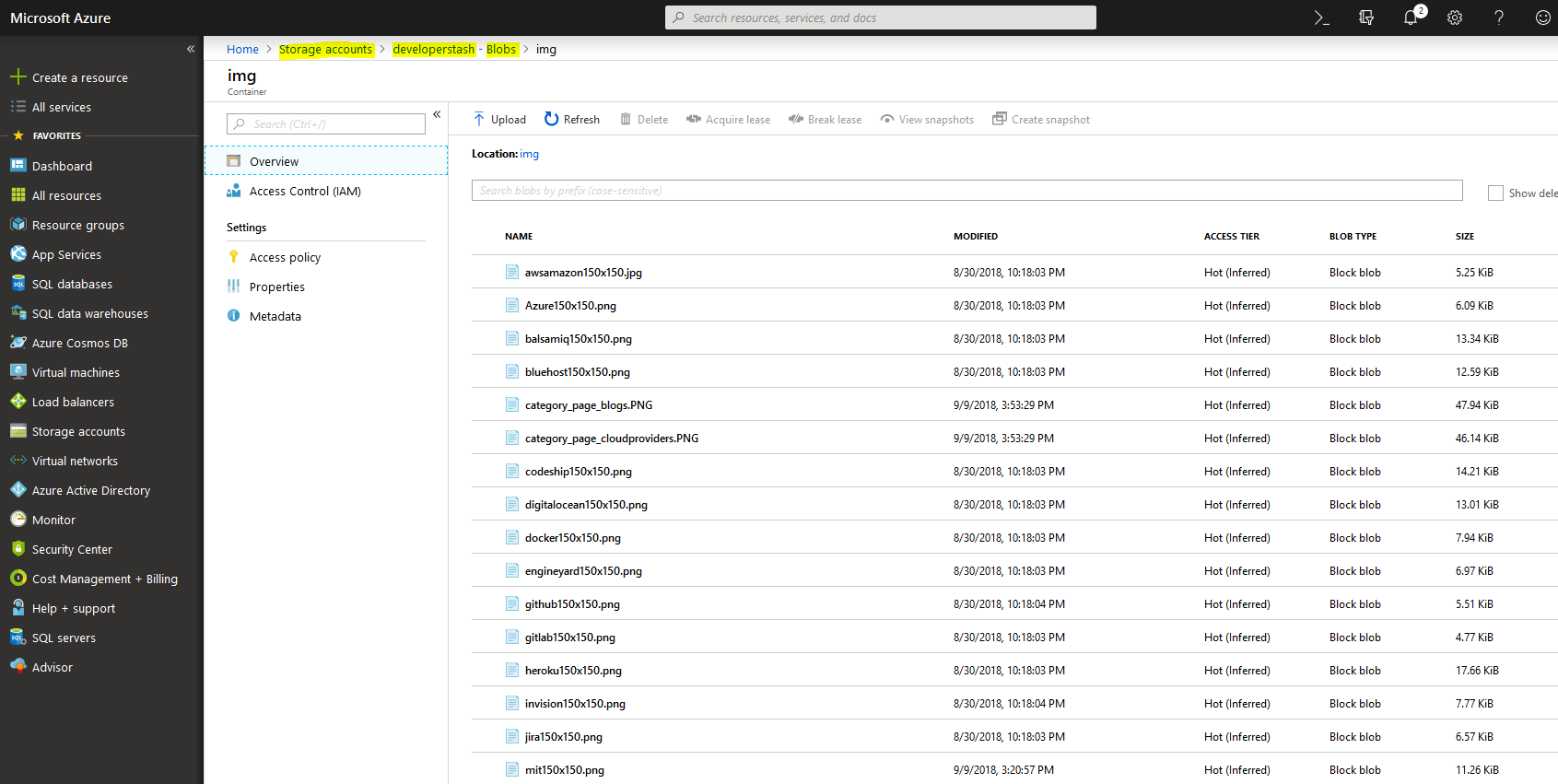This screenshot has width=1558, height=784.
Task: Focus the search blobs by prefix field
Action: tap(967, 190)
